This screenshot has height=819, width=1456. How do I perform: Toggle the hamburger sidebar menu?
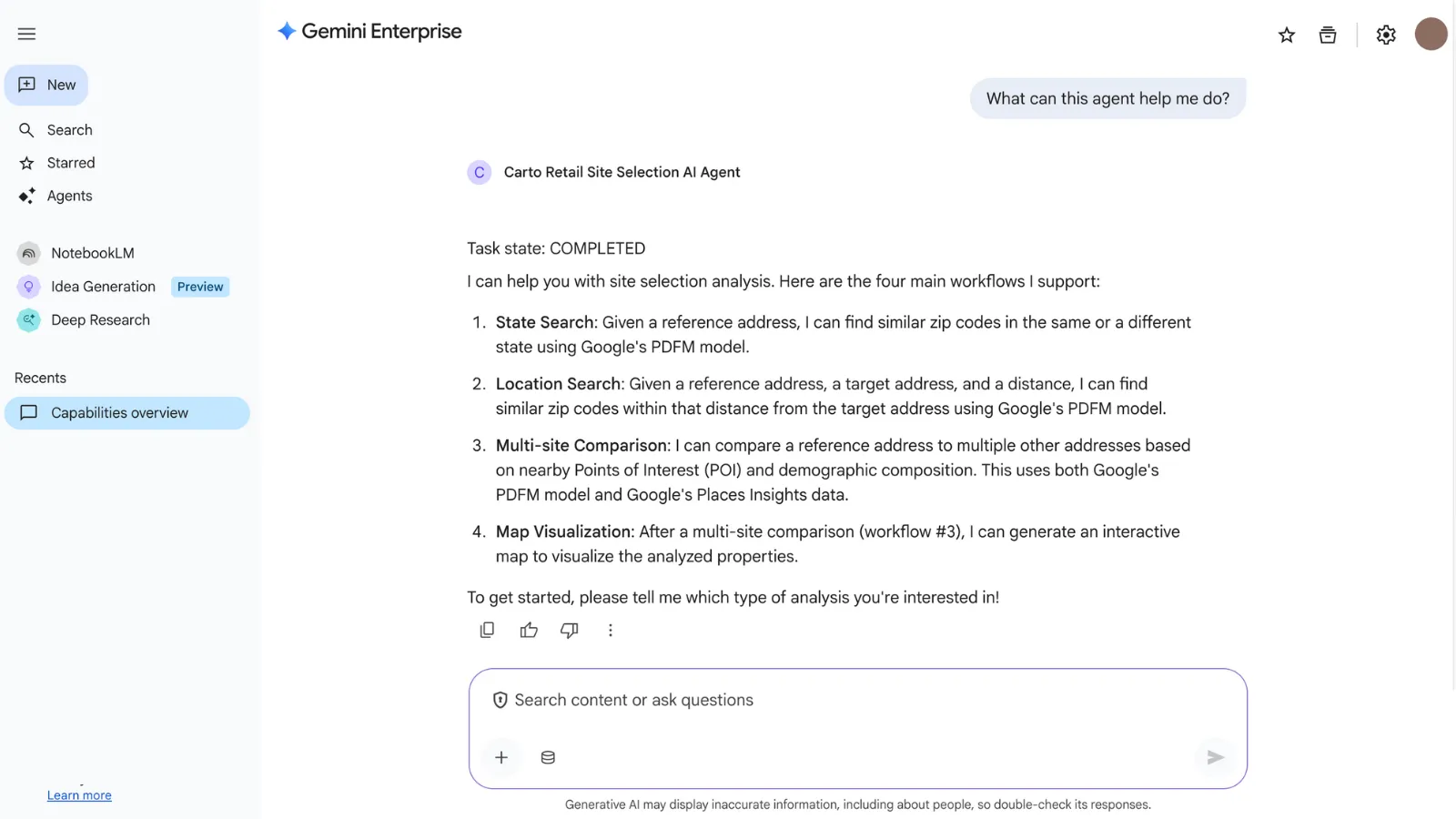point(25,34)
